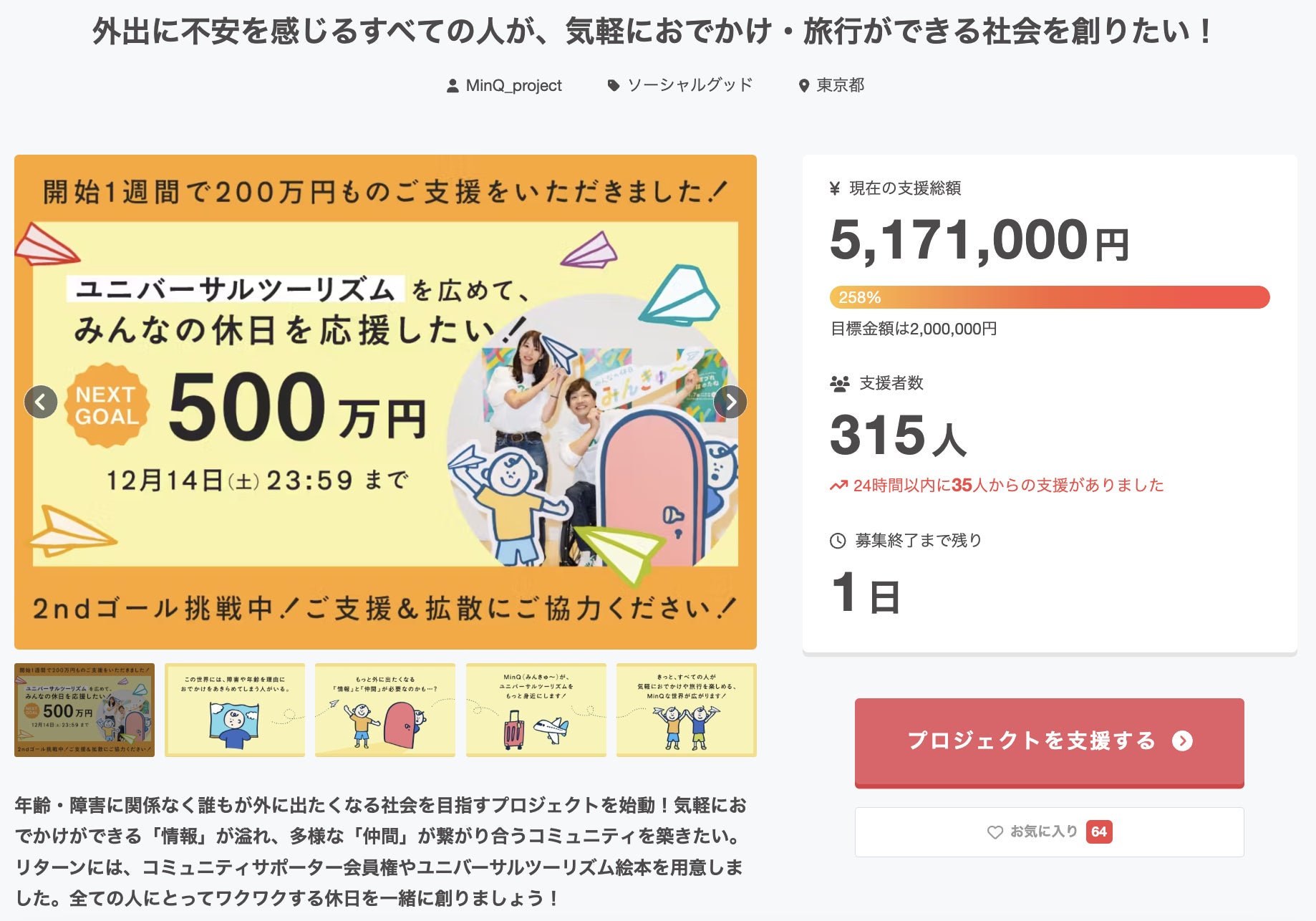Screen dimensions: 1316x921
Task: Click the location pin icon beside 東京都
Action: 804,86
